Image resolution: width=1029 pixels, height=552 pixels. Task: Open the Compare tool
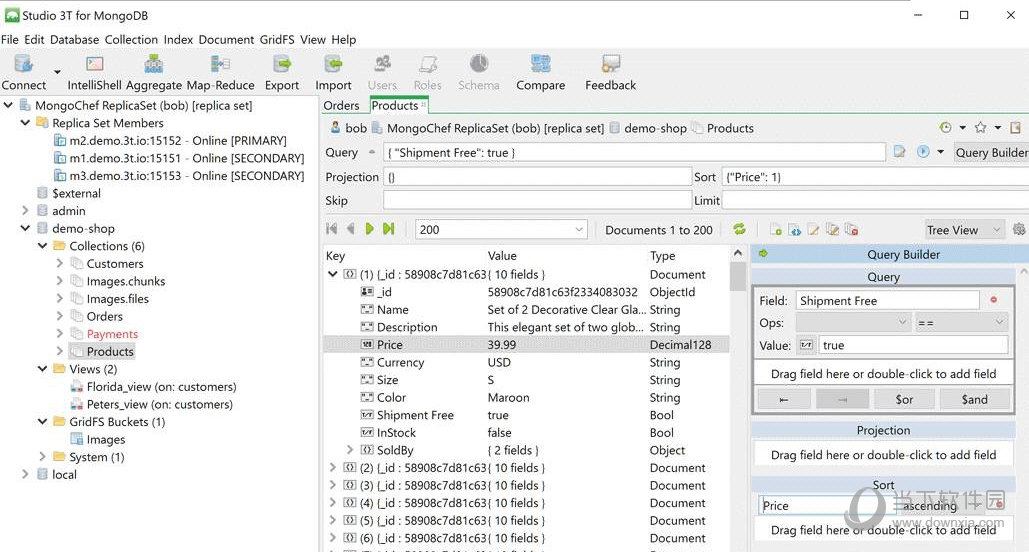coord(541,64)
